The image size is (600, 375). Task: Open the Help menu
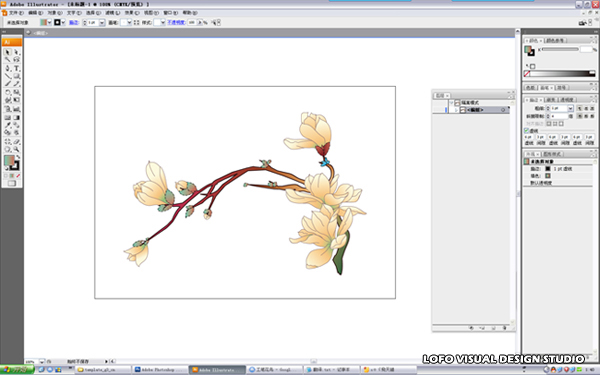tap(190, 13)
